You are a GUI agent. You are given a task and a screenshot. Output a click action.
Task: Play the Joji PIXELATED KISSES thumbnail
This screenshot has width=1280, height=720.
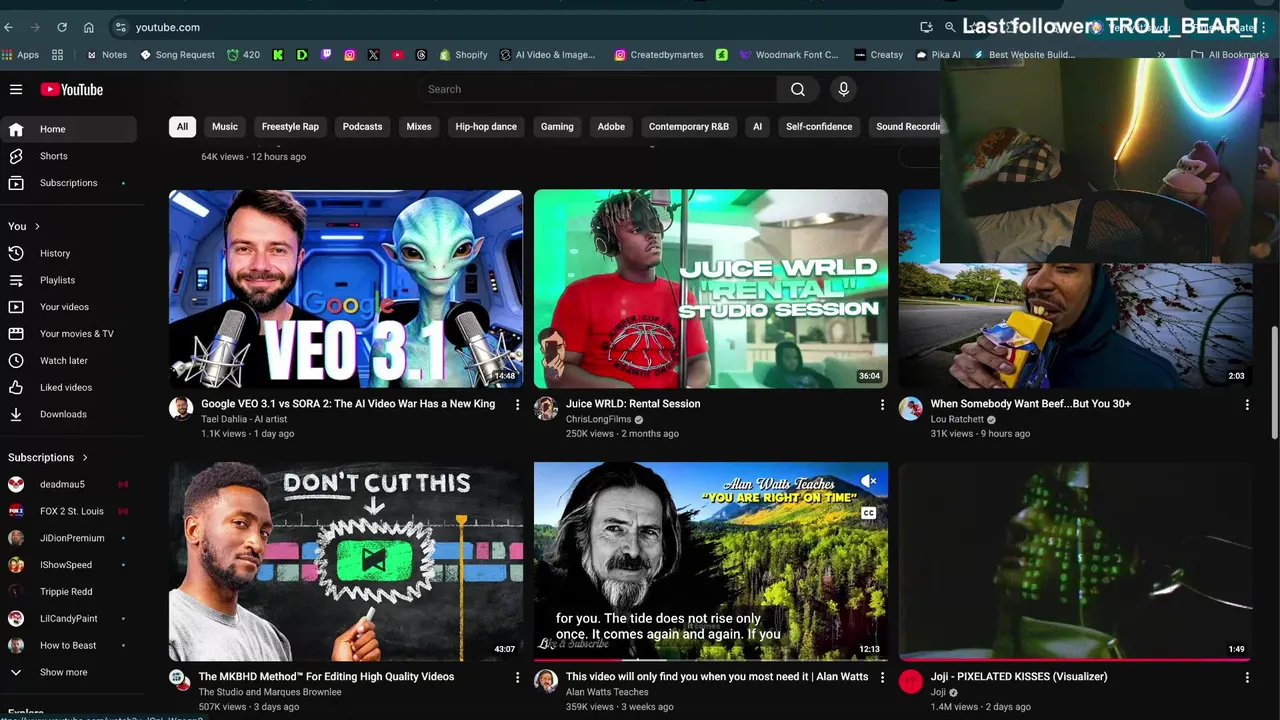[1075, 561]
